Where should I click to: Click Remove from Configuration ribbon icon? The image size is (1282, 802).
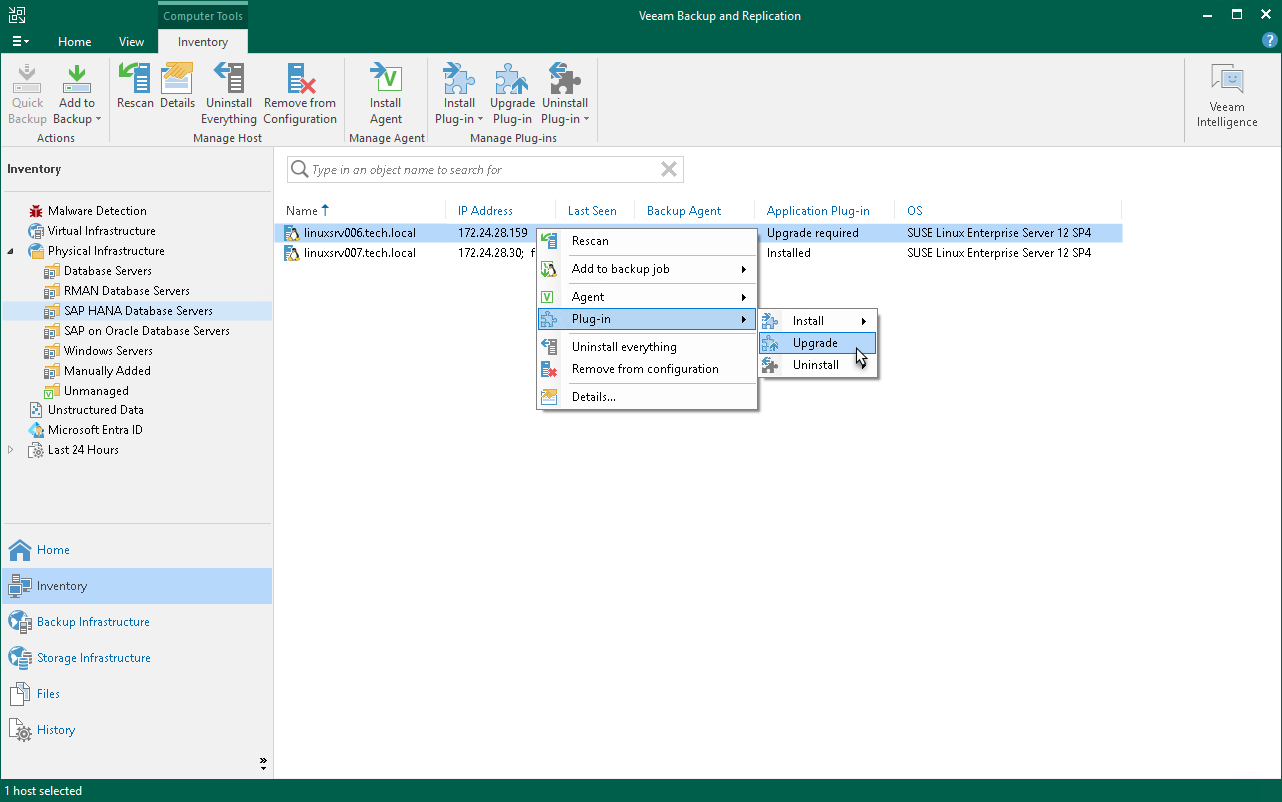(x=300, y=95)
